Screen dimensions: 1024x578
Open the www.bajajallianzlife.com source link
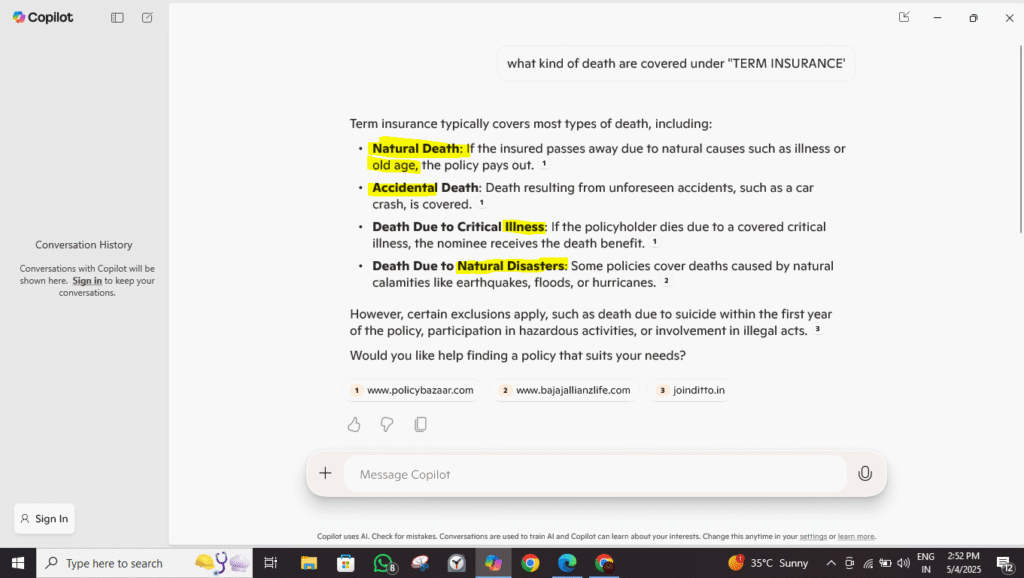coord(565,390)
